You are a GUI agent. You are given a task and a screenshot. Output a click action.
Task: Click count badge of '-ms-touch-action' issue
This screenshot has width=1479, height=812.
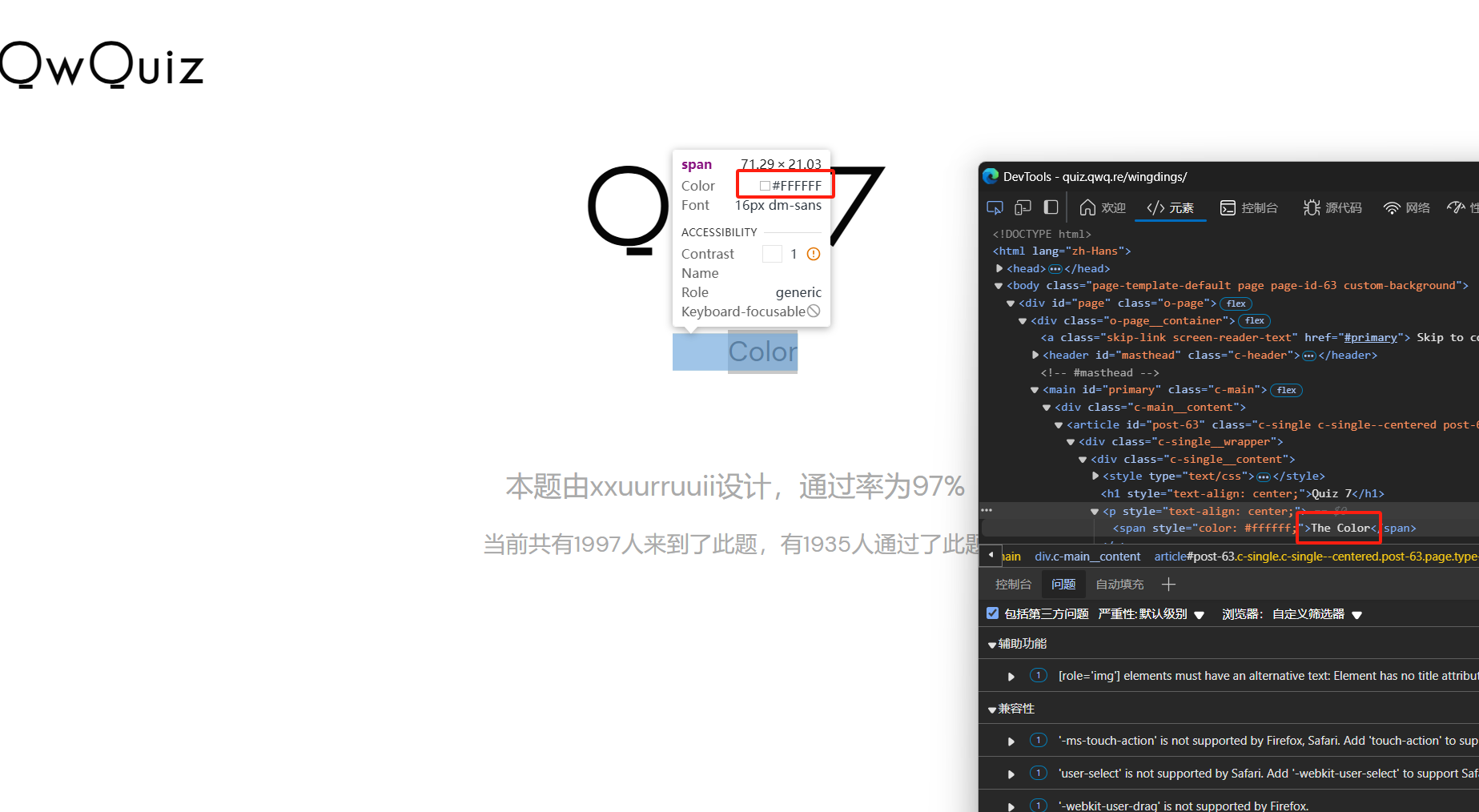1038,740
